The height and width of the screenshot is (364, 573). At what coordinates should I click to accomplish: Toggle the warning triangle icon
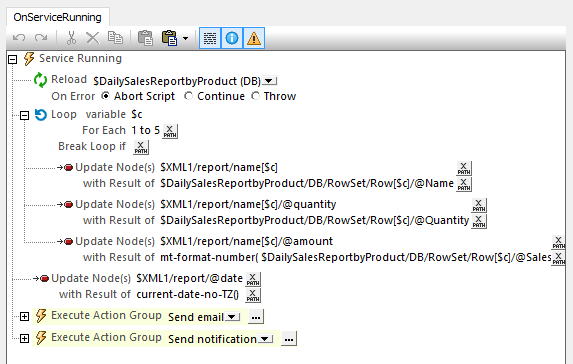254,38
